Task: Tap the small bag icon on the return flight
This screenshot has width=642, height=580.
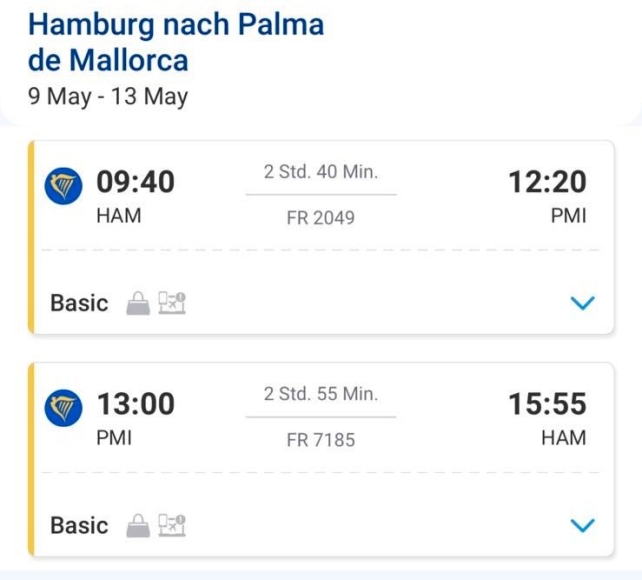Action: click(x=138, y=526)
